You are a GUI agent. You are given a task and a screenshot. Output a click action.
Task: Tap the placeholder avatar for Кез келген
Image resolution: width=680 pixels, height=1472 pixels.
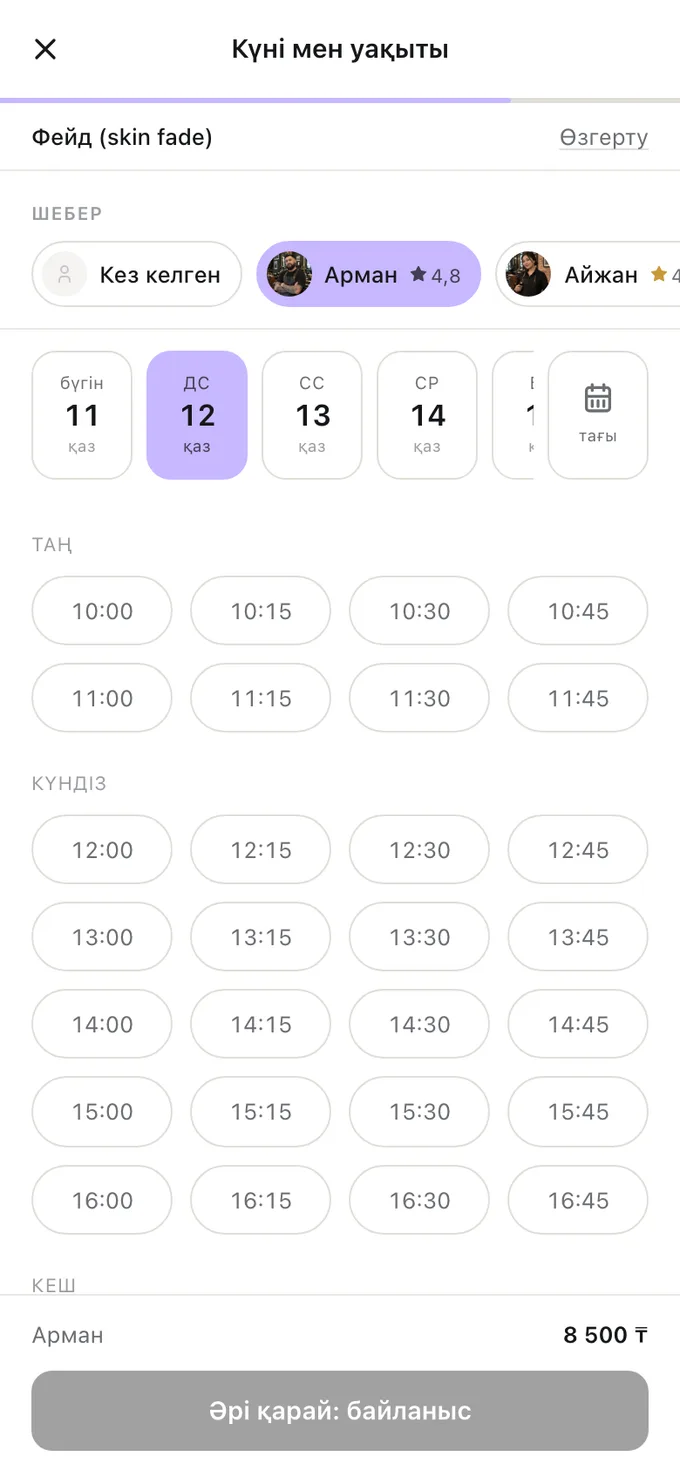65,274
